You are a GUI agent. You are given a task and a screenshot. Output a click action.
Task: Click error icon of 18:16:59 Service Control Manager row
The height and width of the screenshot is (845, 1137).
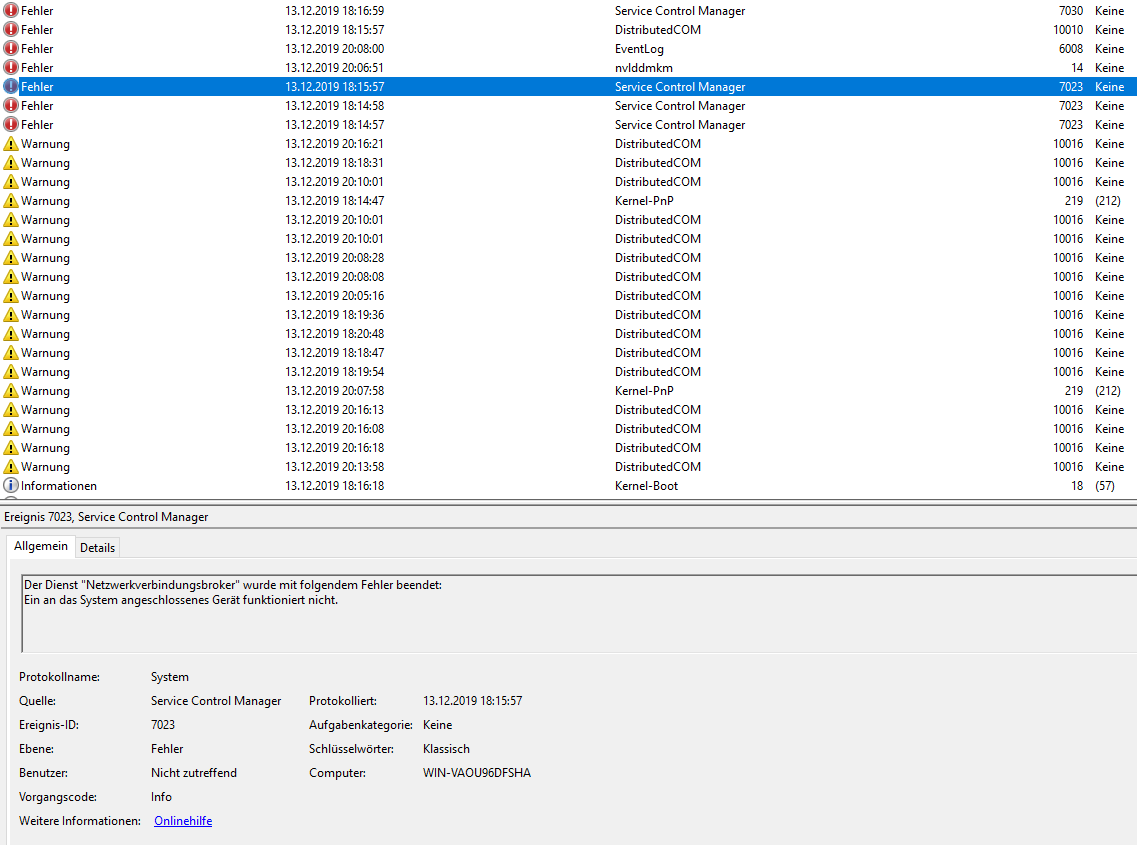pyautogui.click(x=11, y=11)
